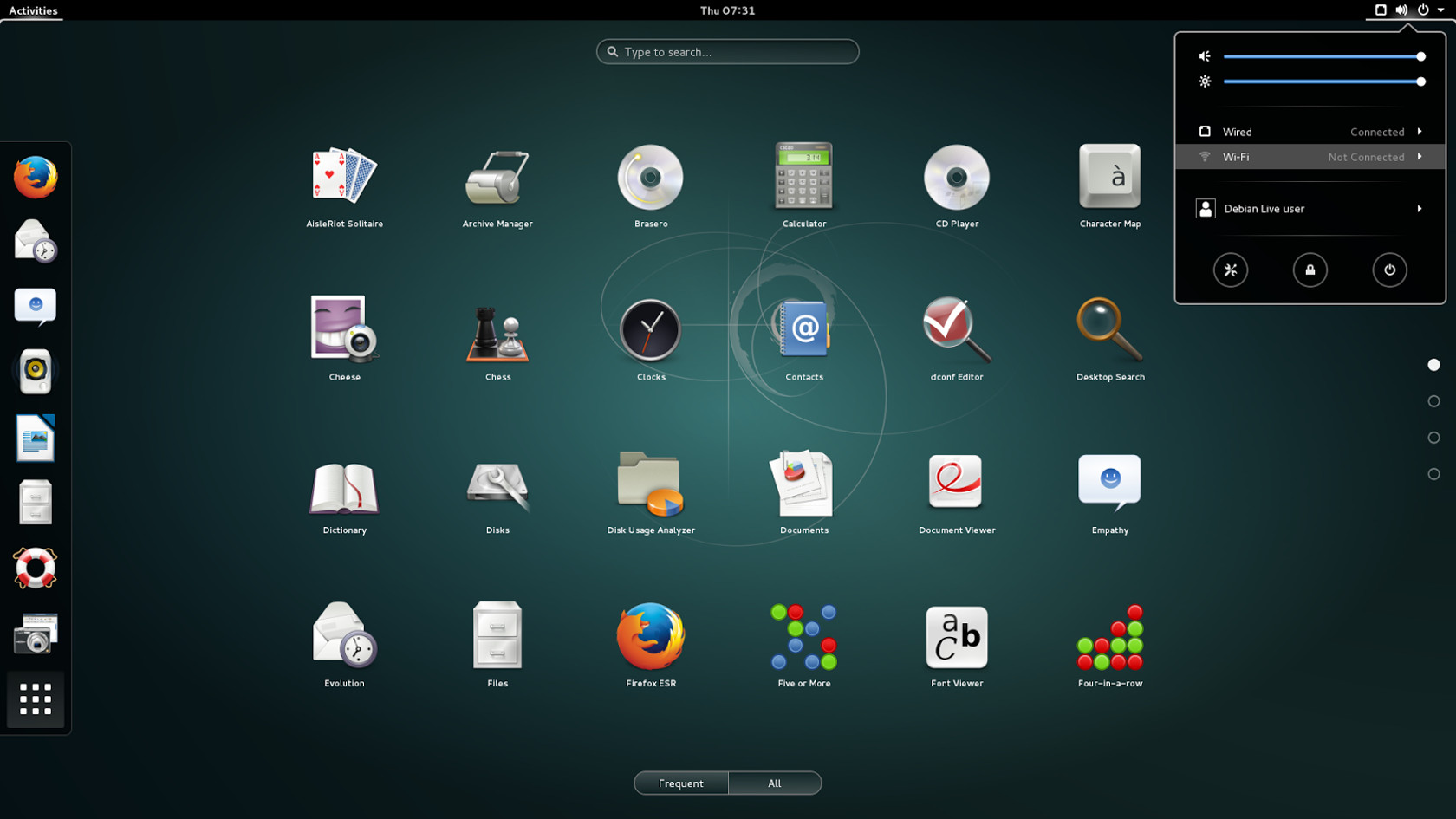The image size is (1456, 819).
Task: Select Firefox from the dock
Action: point(35,177)
